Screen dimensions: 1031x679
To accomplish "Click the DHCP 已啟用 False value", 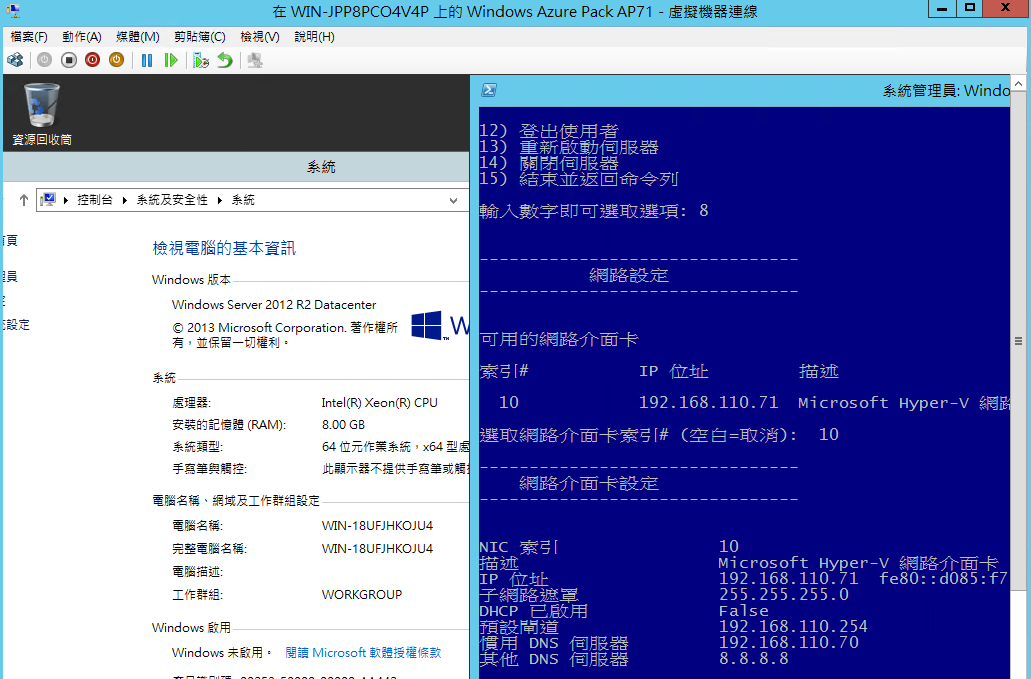I will click(744, 611).
